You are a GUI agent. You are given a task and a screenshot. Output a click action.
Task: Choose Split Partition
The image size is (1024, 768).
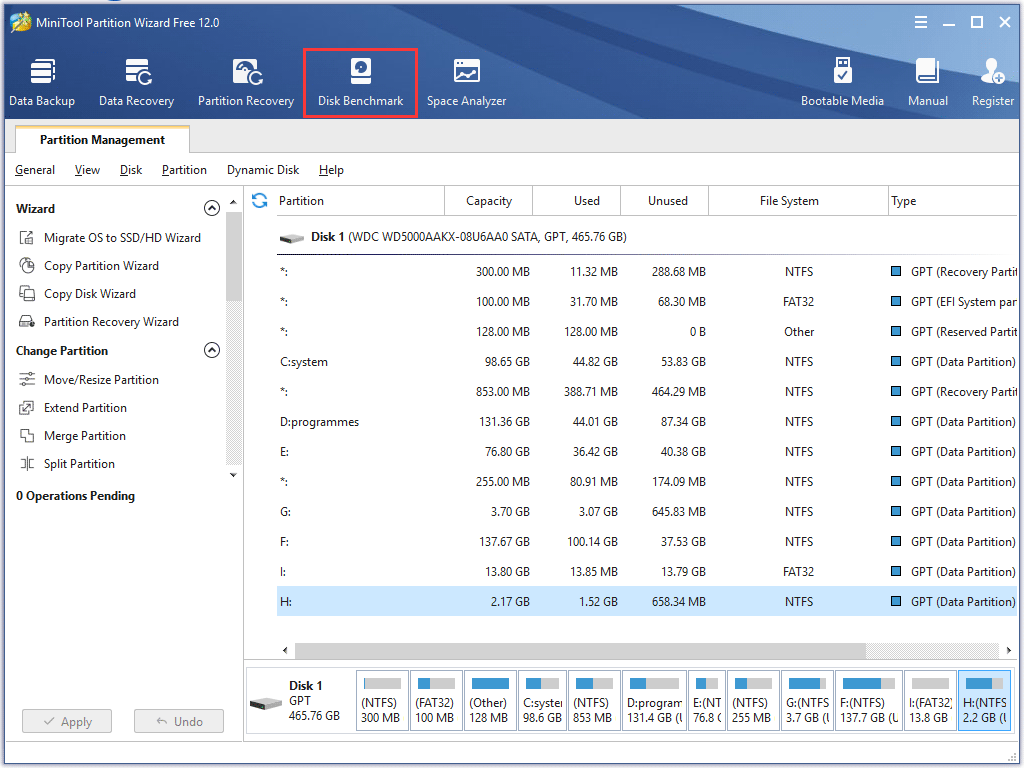67,464
